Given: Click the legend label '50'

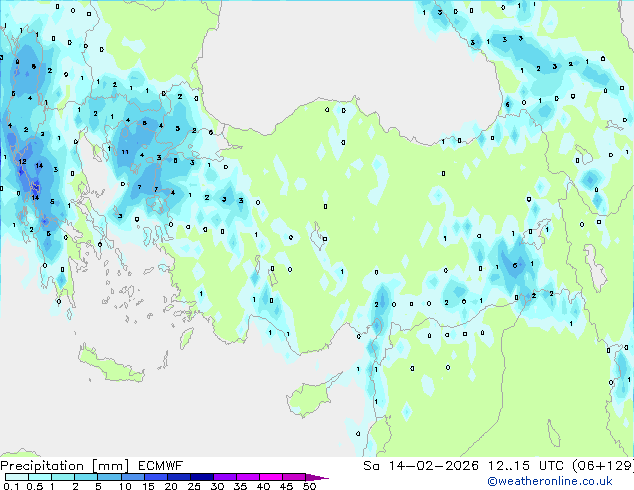Looking at the screenshot, I should point(310,486).
